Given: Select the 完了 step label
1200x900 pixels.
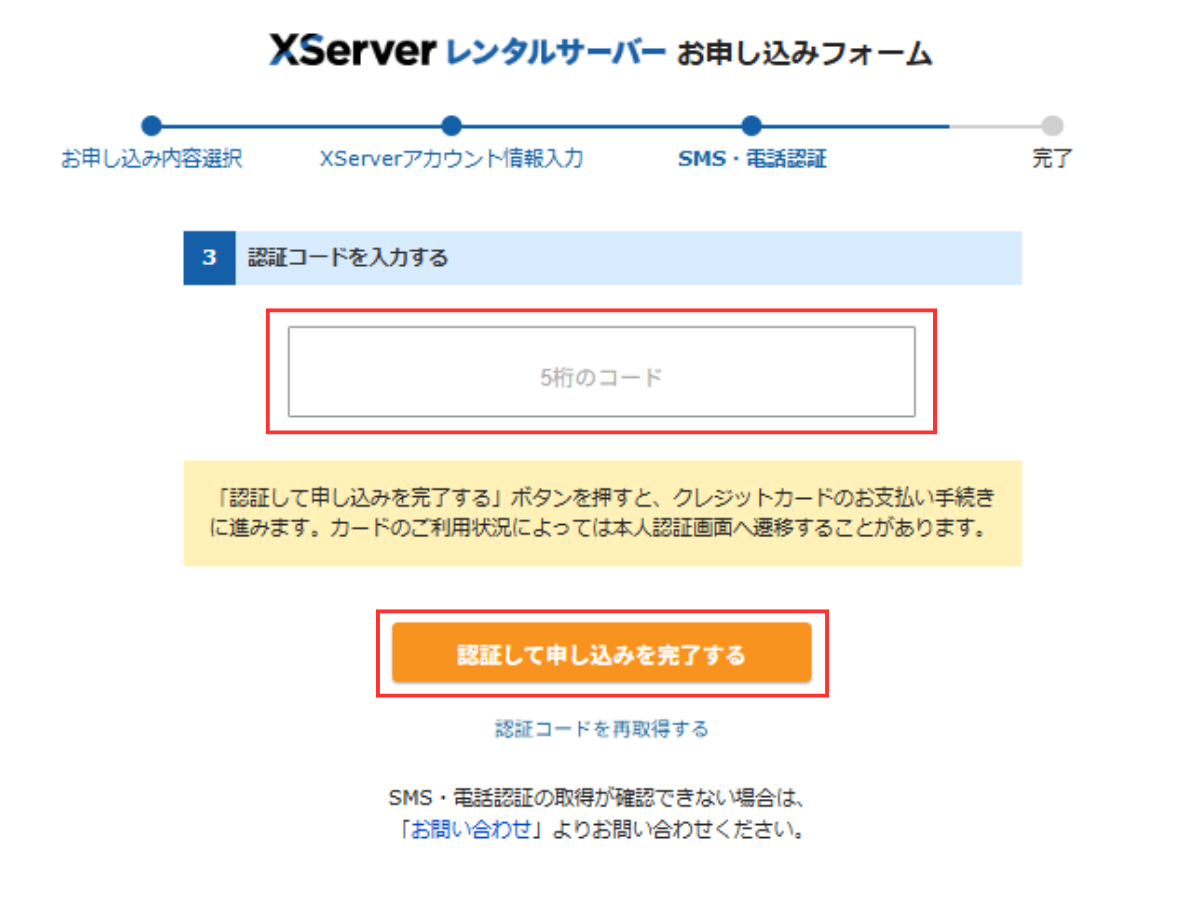Looking at the screenshot, I should (1052, 159).
